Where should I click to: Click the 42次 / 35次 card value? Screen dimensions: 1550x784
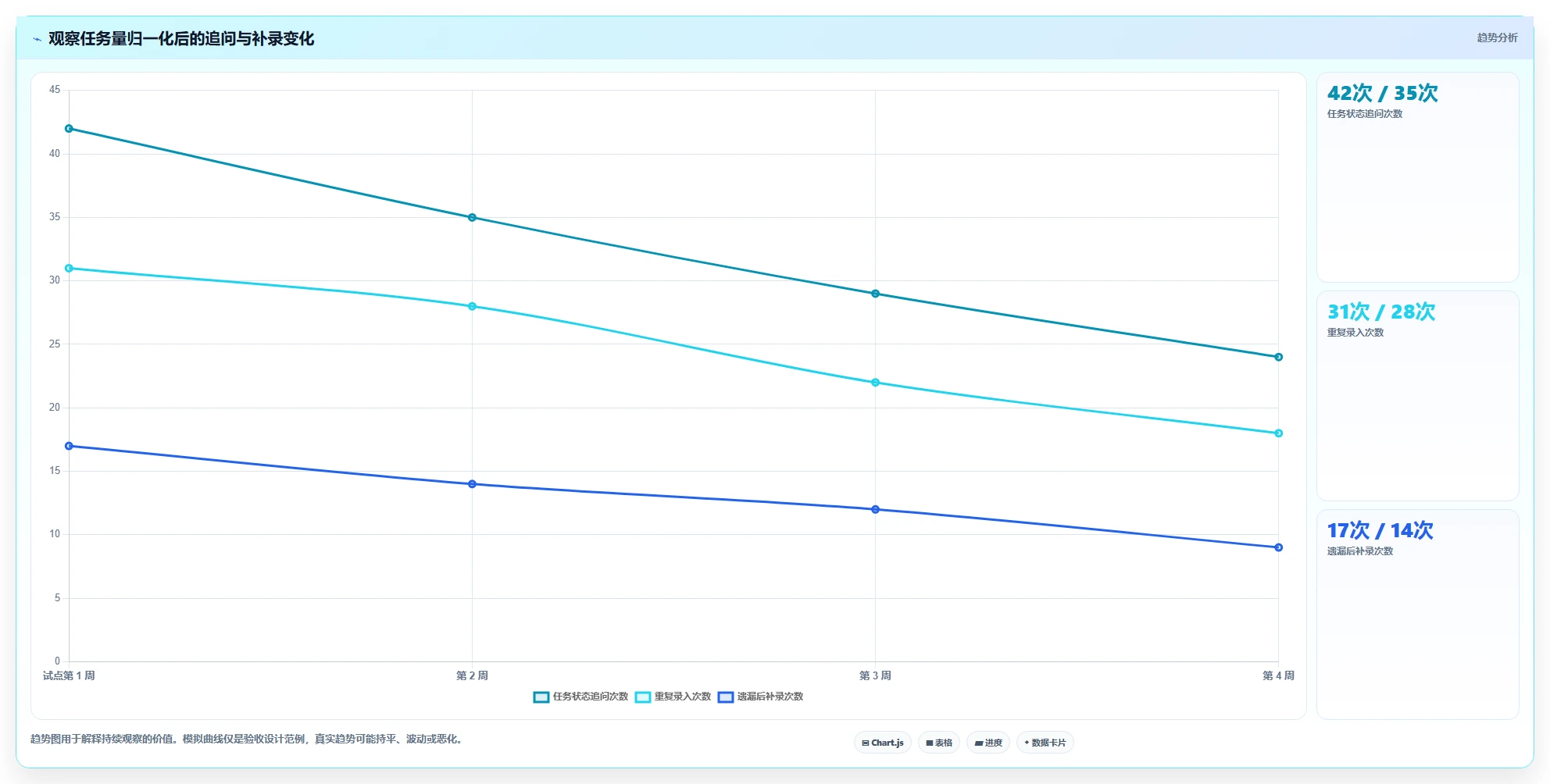coord(1382,93)
